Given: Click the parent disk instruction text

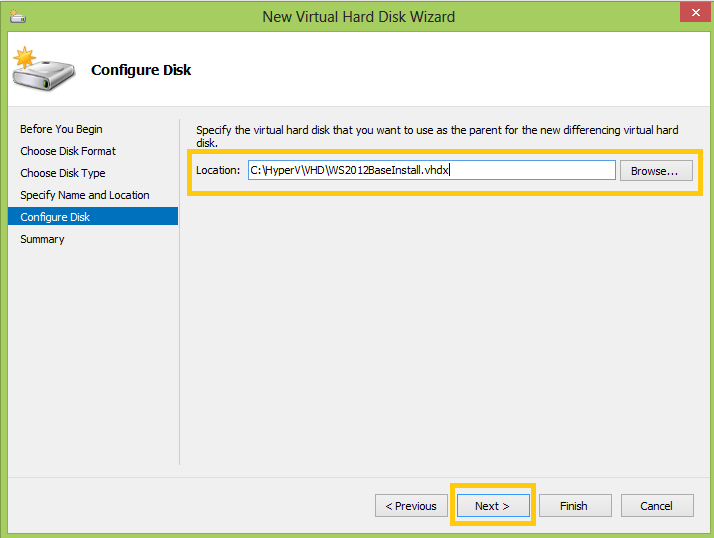Looking at the screenshot, I should click(x=437, y=136).
